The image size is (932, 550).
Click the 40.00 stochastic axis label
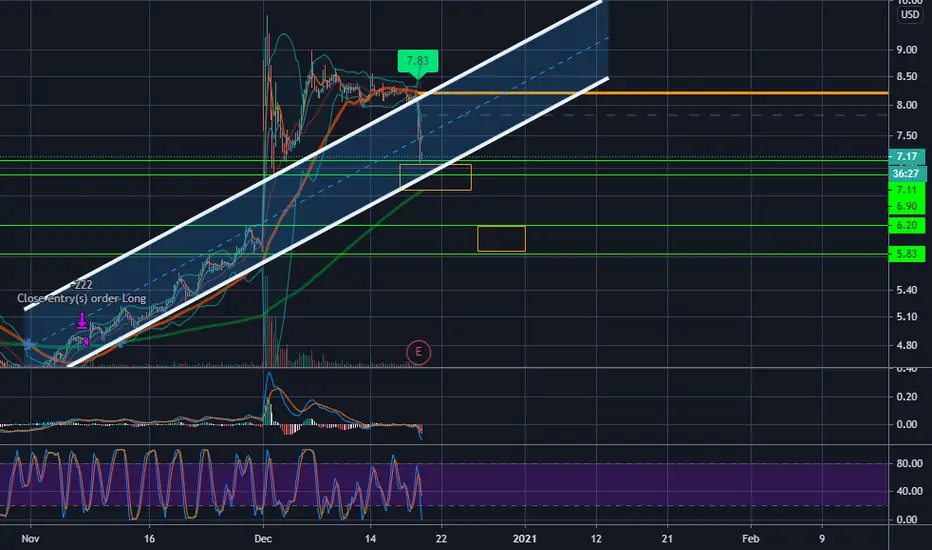[x=909, y=492]
